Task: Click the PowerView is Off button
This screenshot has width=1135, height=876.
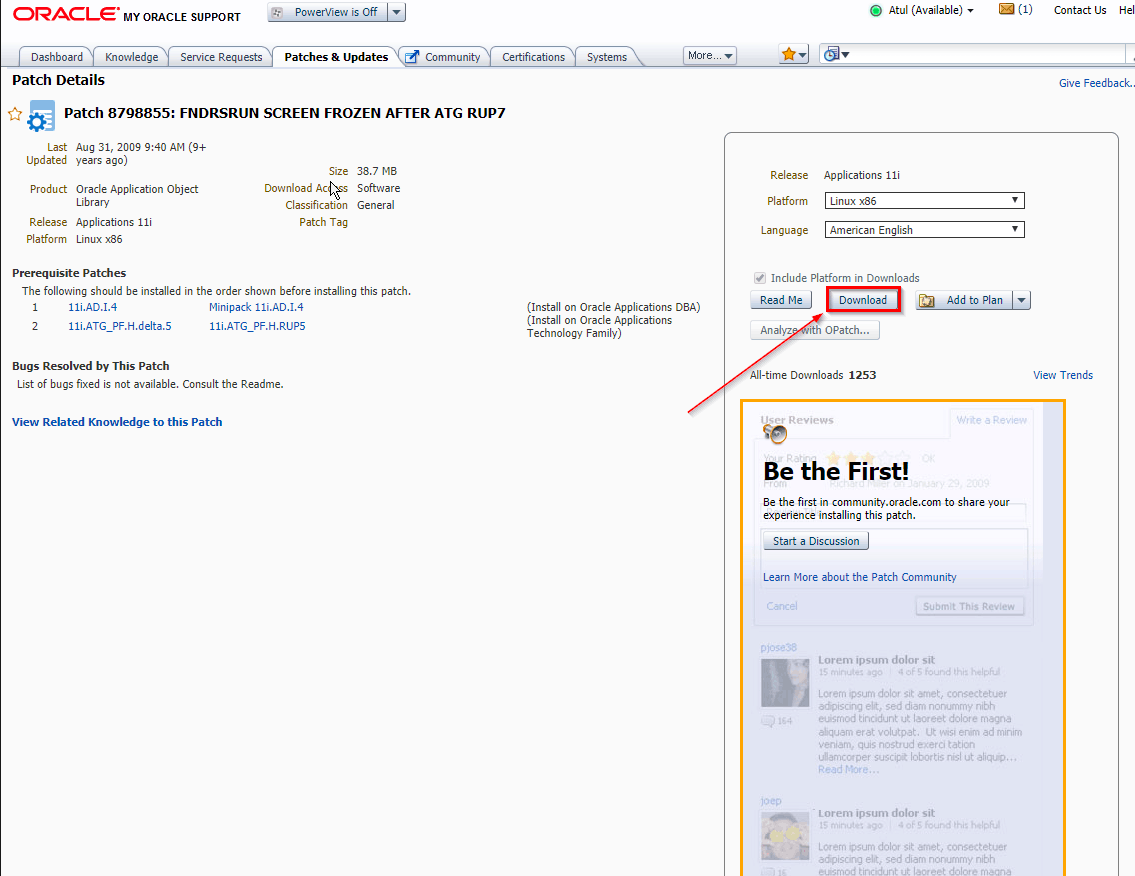Action: click(327, 12)
